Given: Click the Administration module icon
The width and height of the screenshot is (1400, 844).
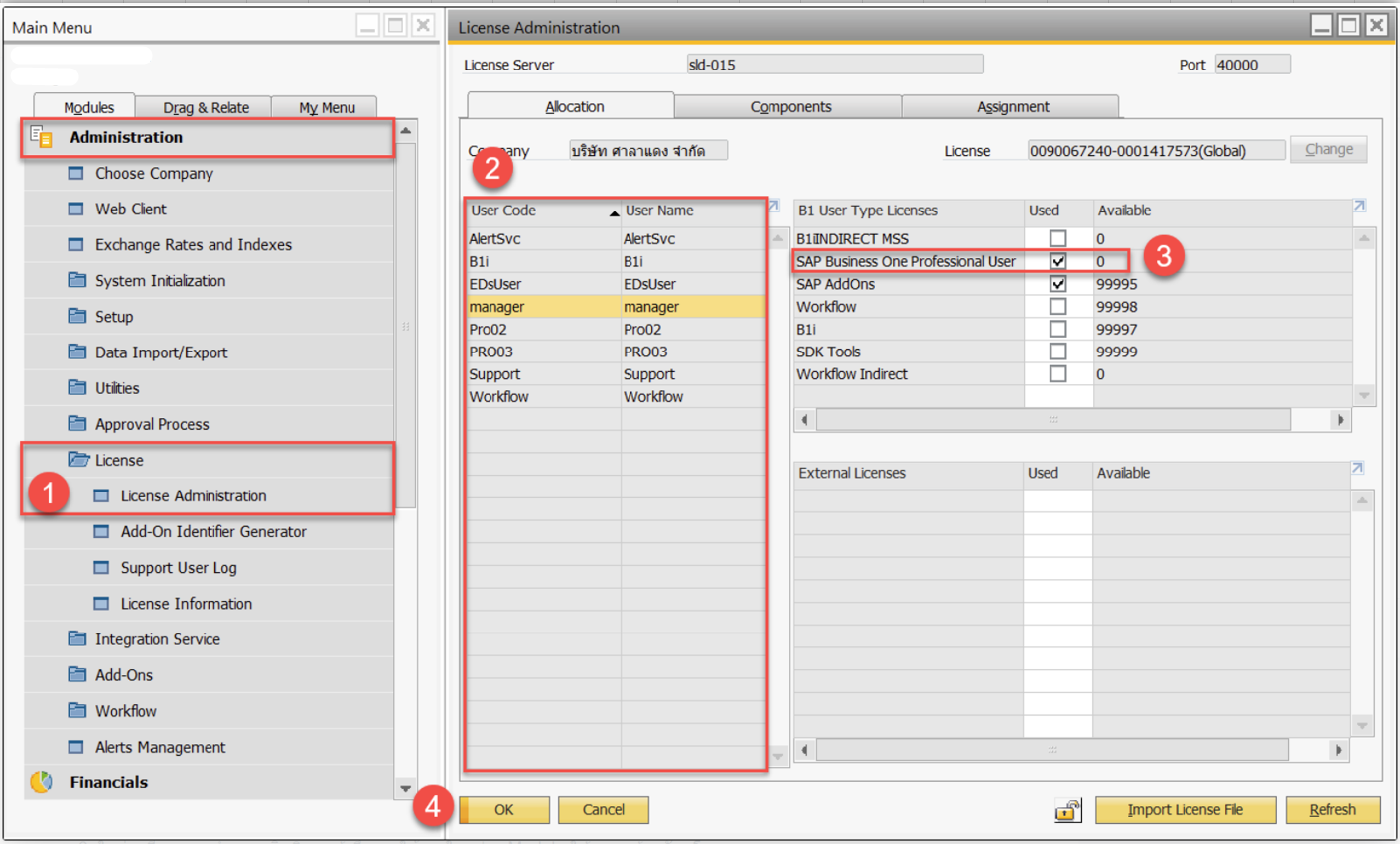Looking at the screenshot, I should tap(42, 137).
